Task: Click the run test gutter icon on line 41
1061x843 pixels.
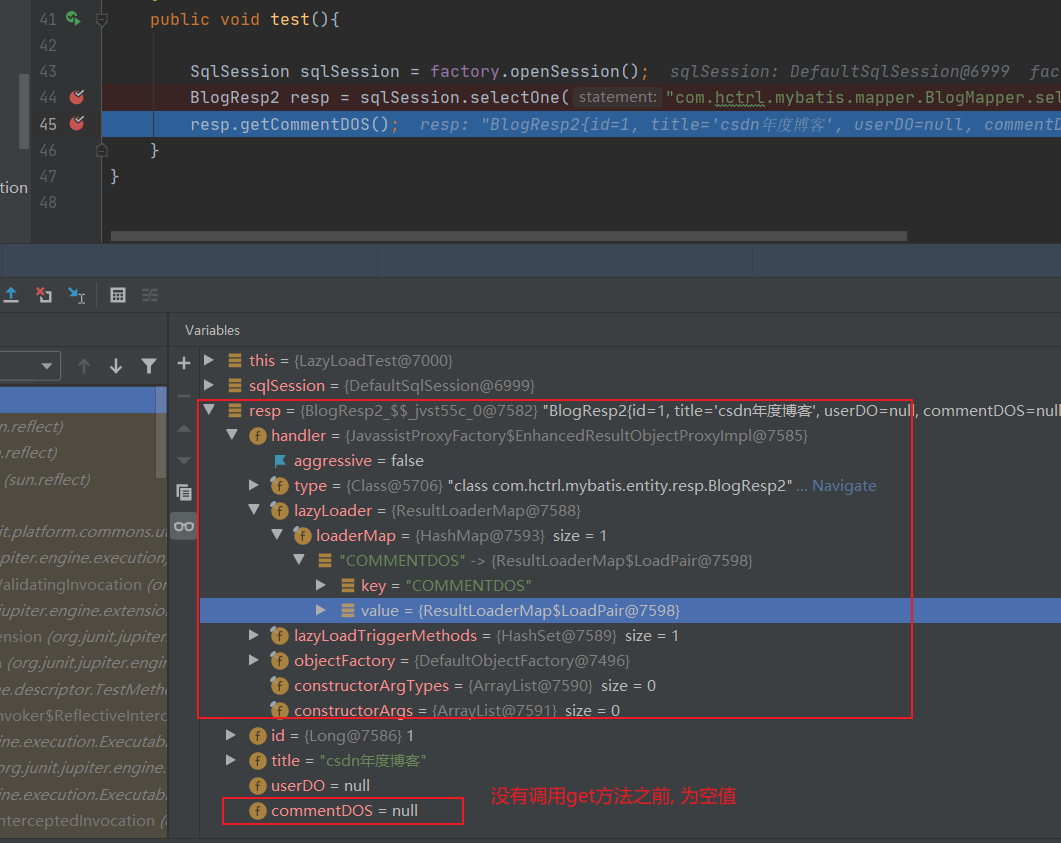Action: [x=73, y=18]
